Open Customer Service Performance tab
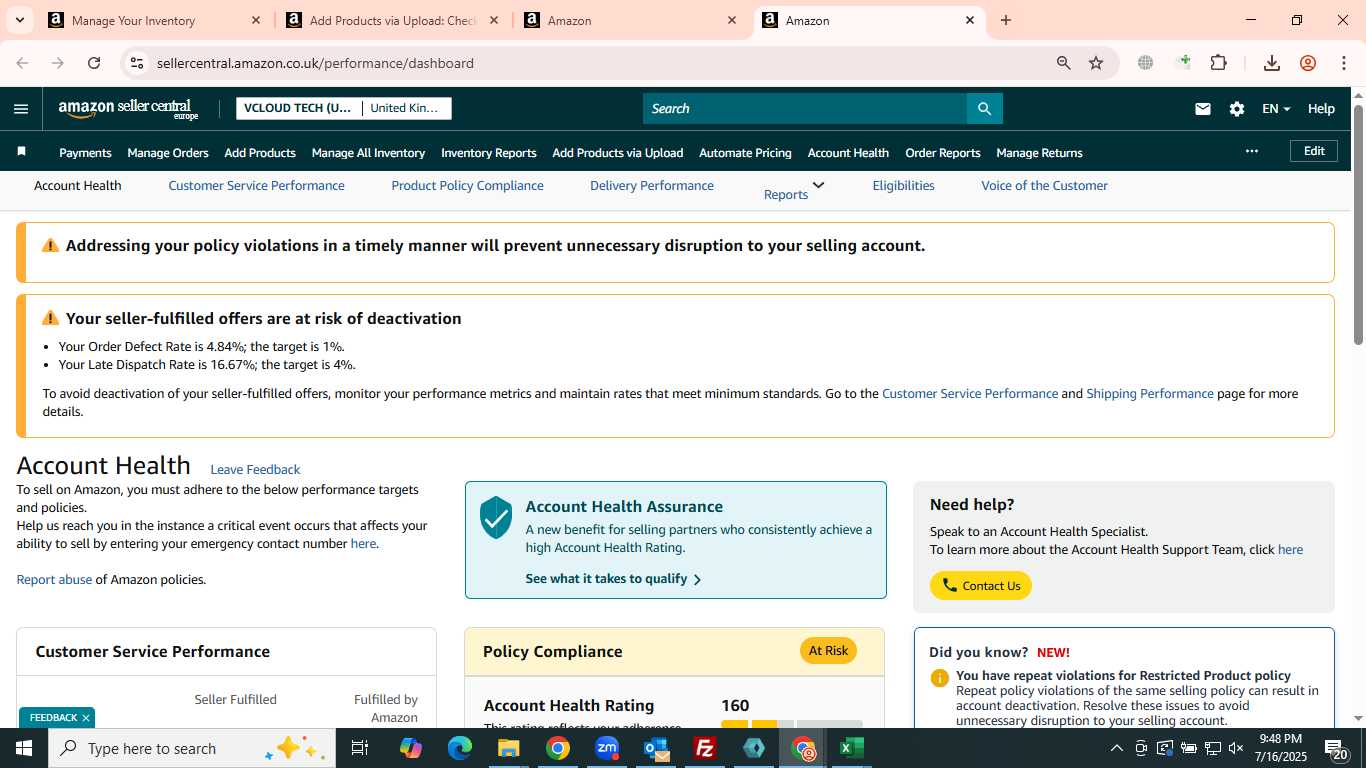This screenshot has height=768, width=1366. point(256,185)
